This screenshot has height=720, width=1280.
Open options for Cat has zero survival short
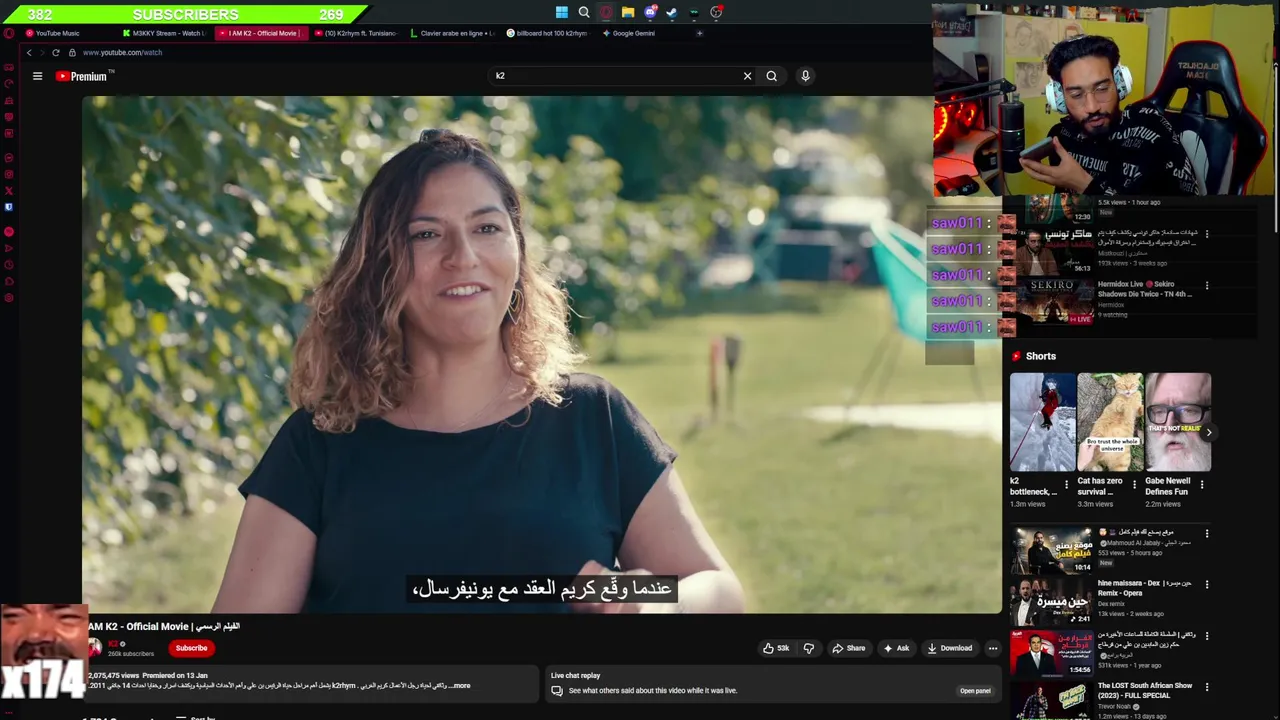click(1134, 485)
